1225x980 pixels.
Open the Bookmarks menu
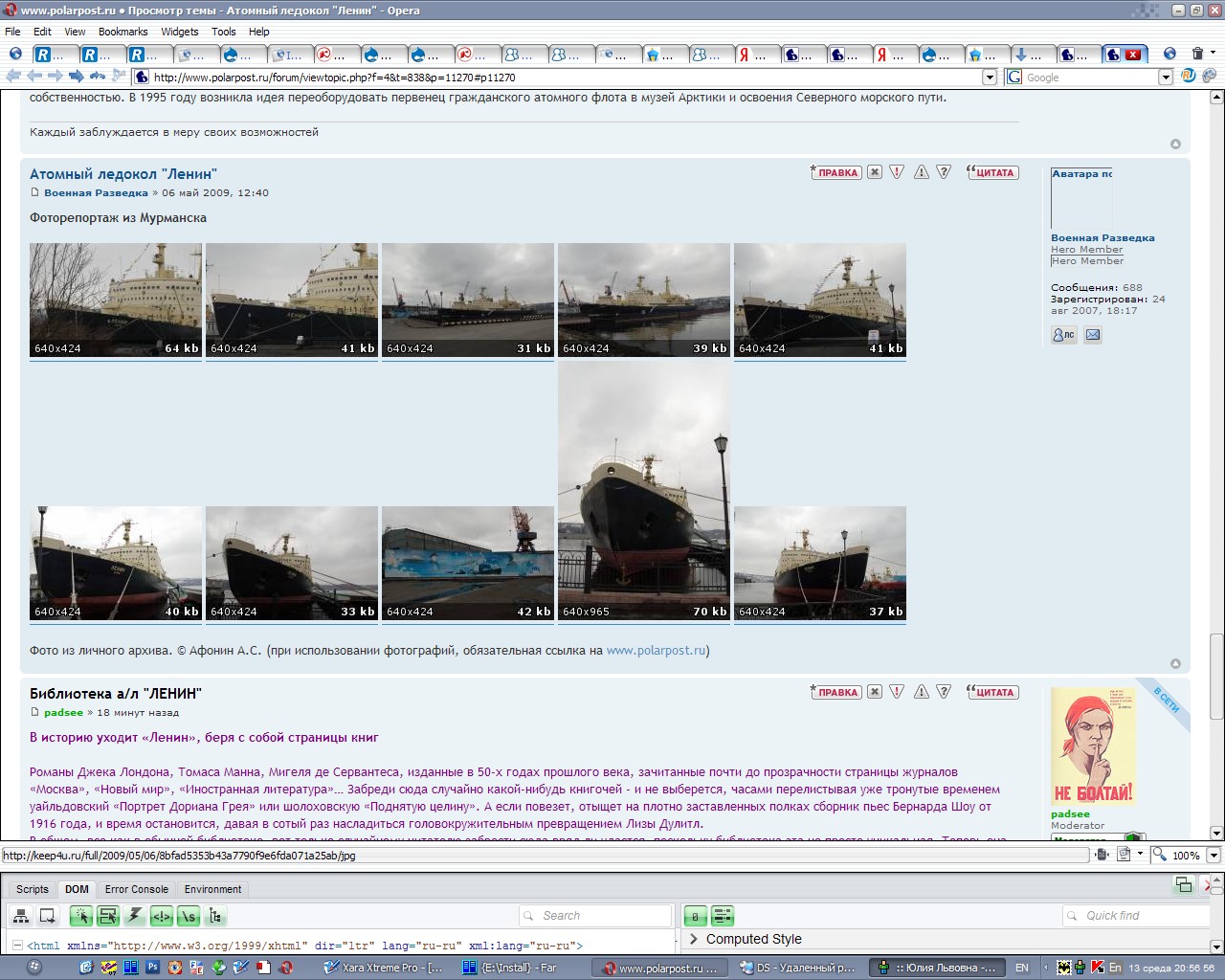pos(122,32)
